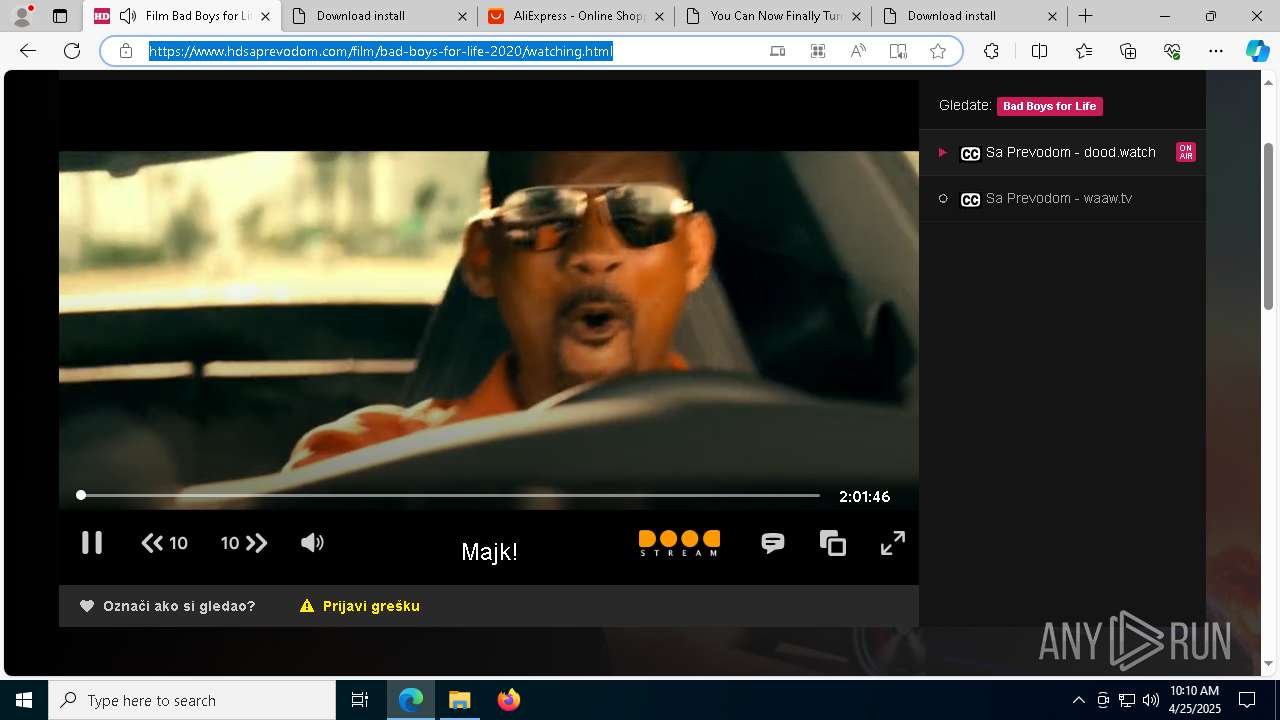Open Copilot sidebar
Viewport: 1280px width, 720px height.
point(1257,51)
